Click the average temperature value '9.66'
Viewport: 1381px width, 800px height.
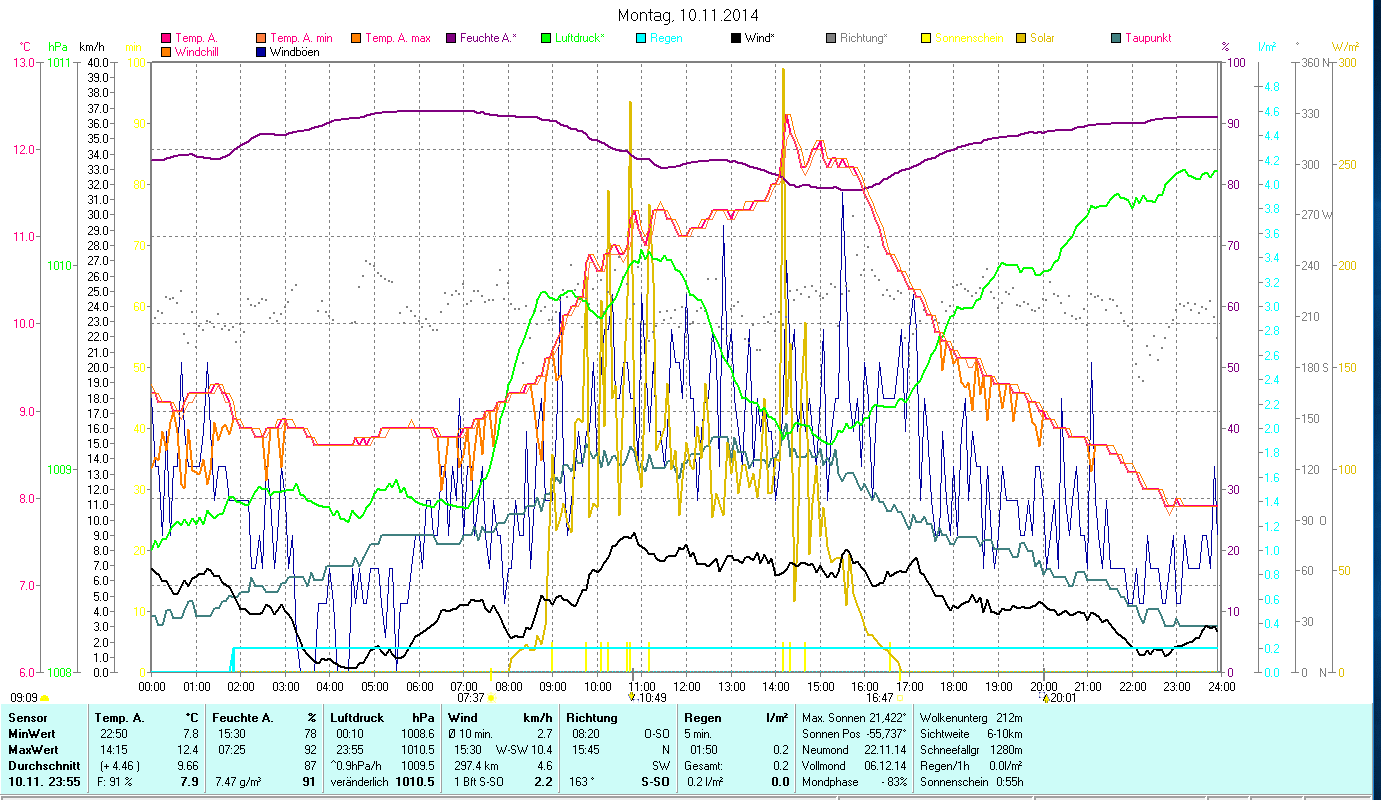[186, 766]
